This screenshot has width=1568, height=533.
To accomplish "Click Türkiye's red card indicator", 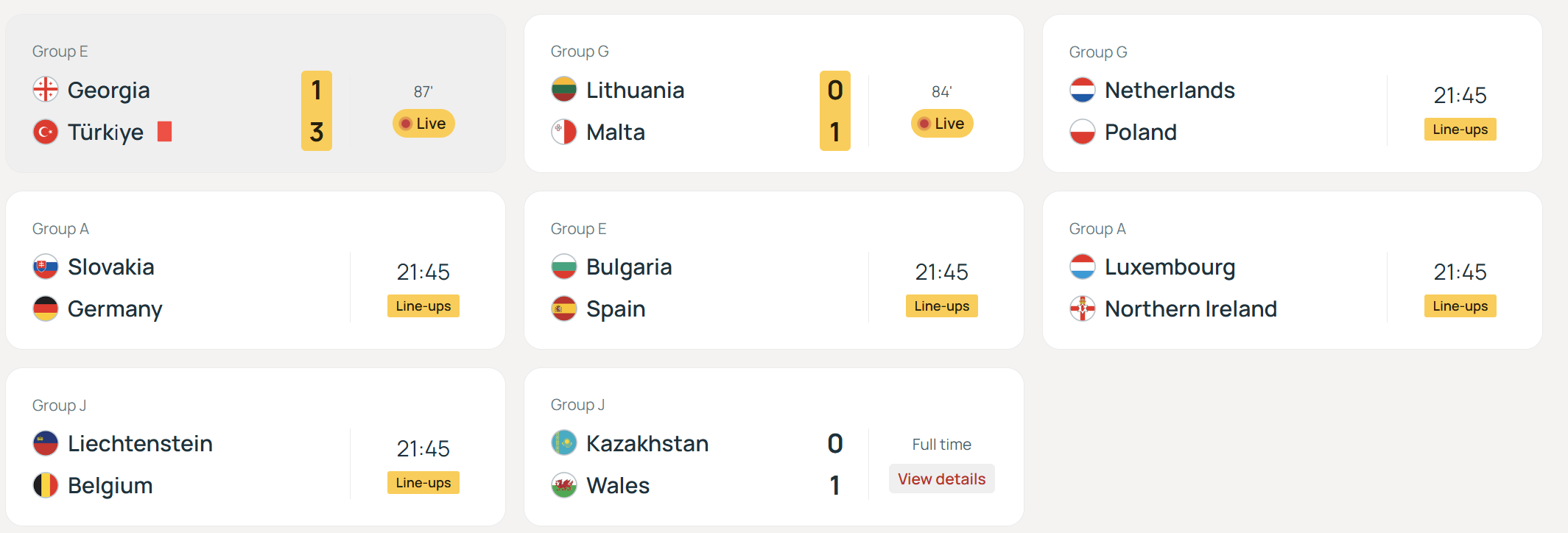I will pyautogui.click(x=165, y=132).
